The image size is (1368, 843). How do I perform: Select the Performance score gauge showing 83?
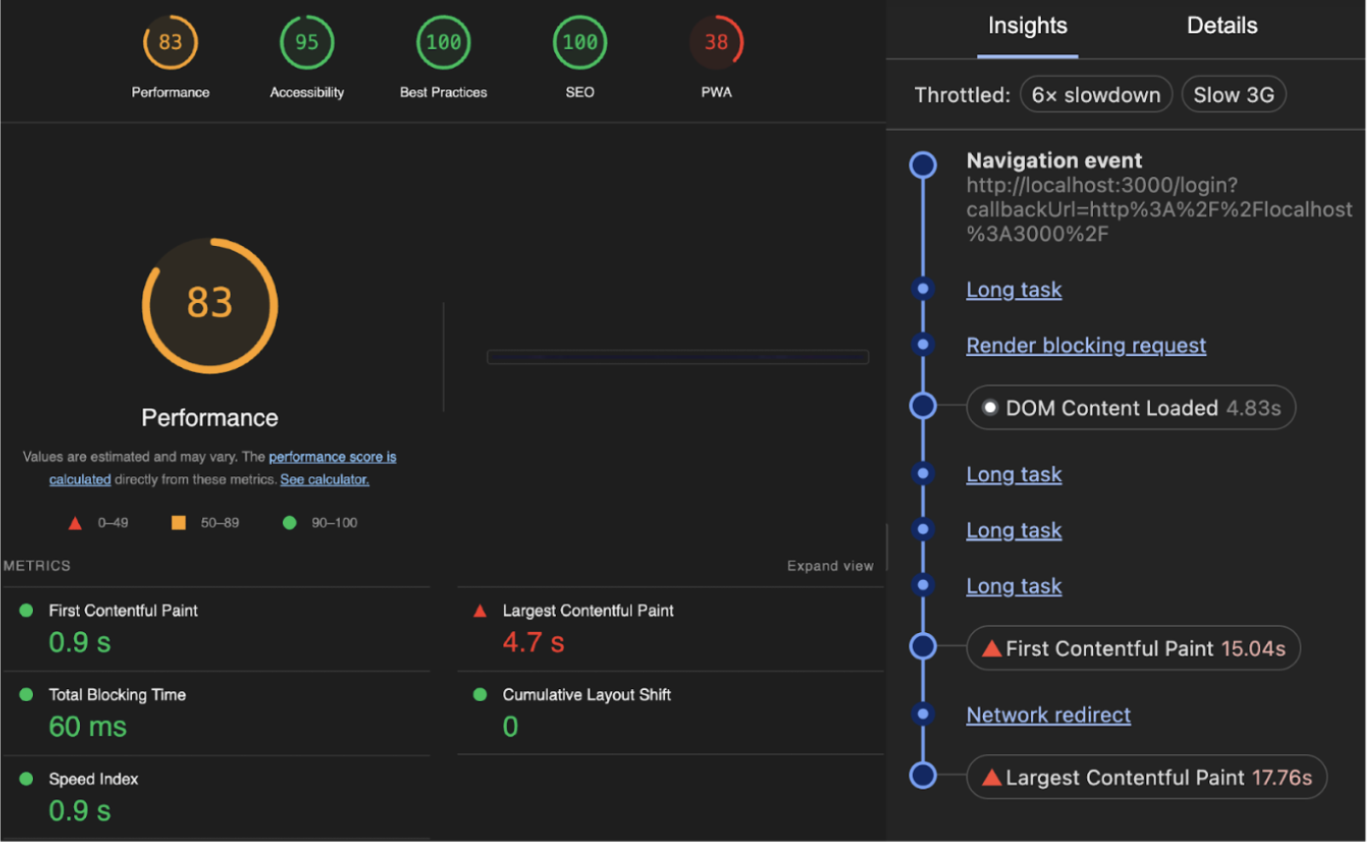click(x=170, y=42)
